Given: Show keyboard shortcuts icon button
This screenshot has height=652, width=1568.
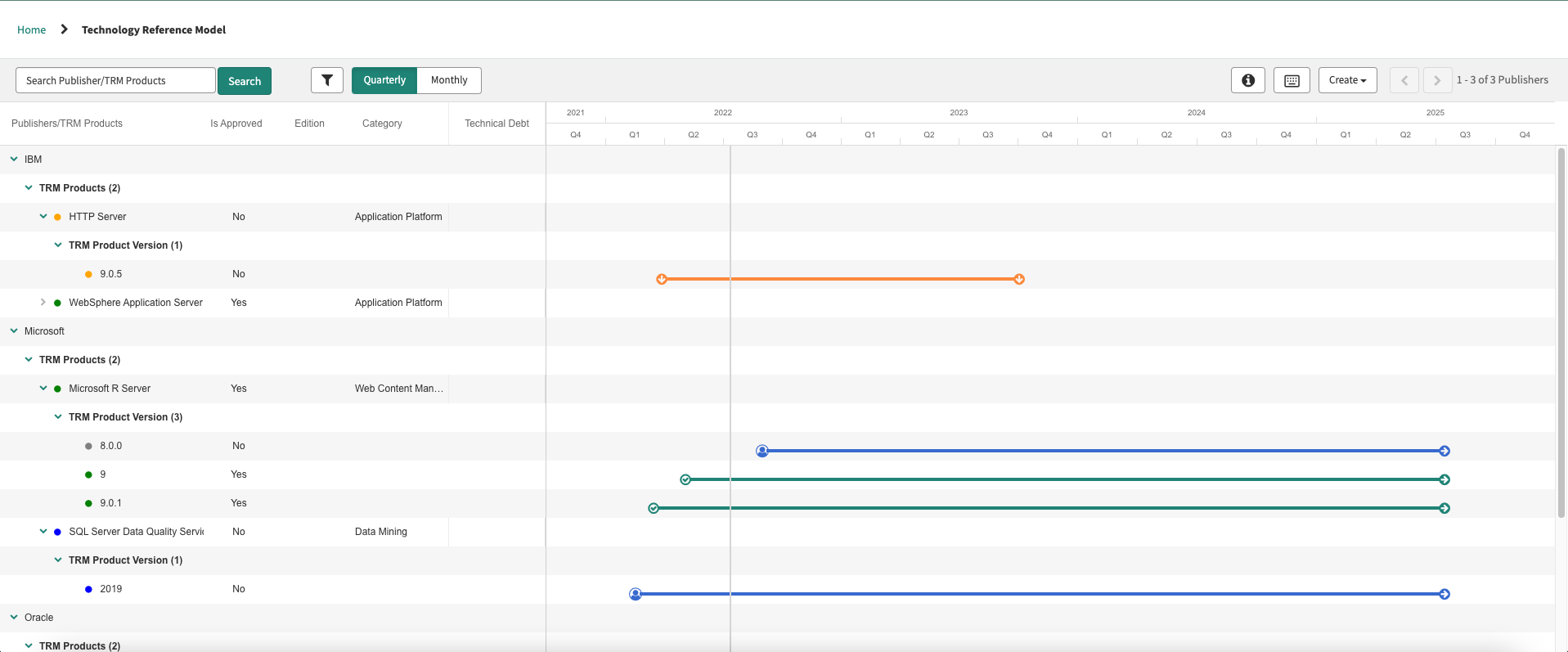Looking at the screenshot, I should [1292, 80].
